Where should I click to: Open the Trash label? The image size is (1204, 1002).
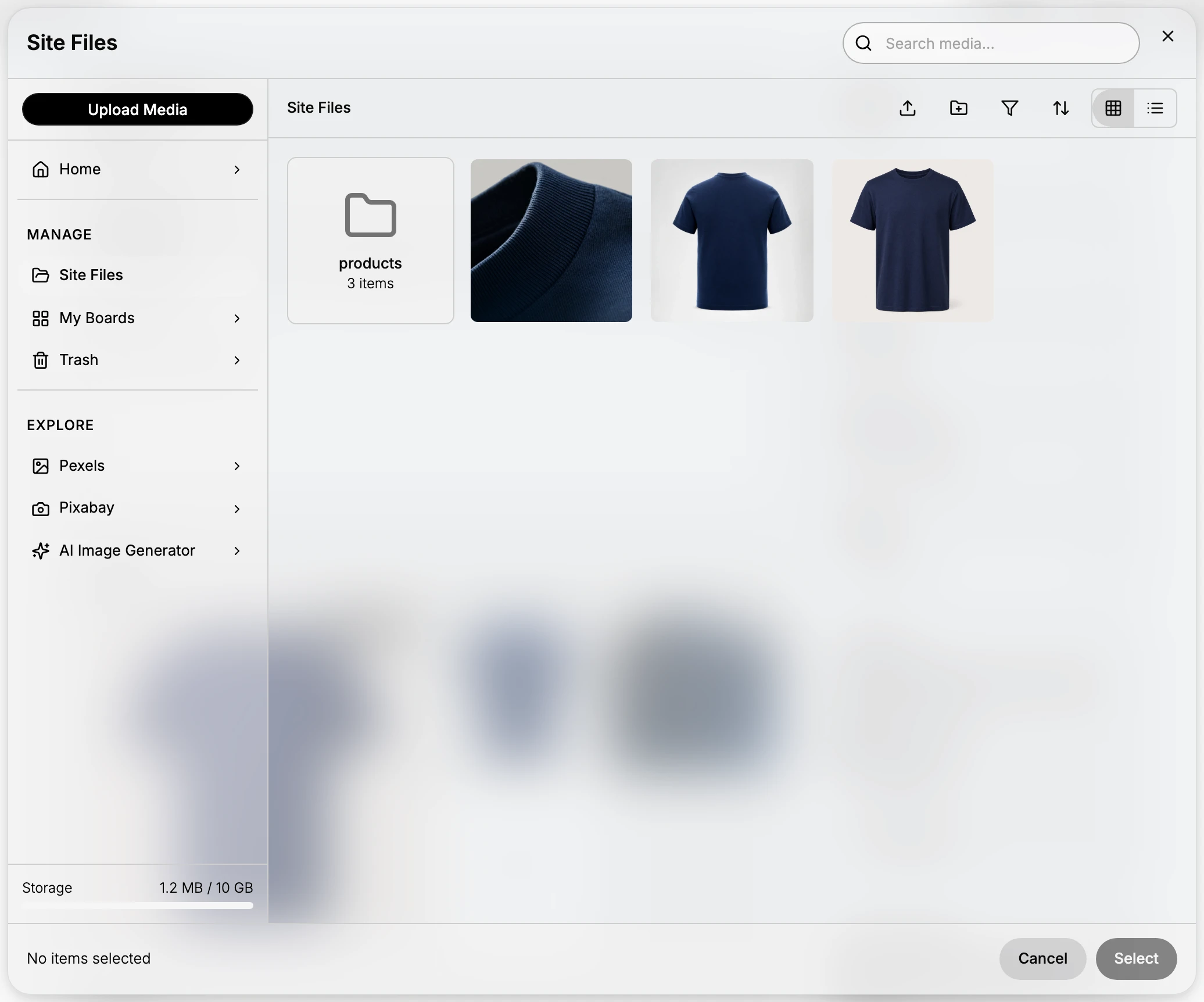coord(78,360)
